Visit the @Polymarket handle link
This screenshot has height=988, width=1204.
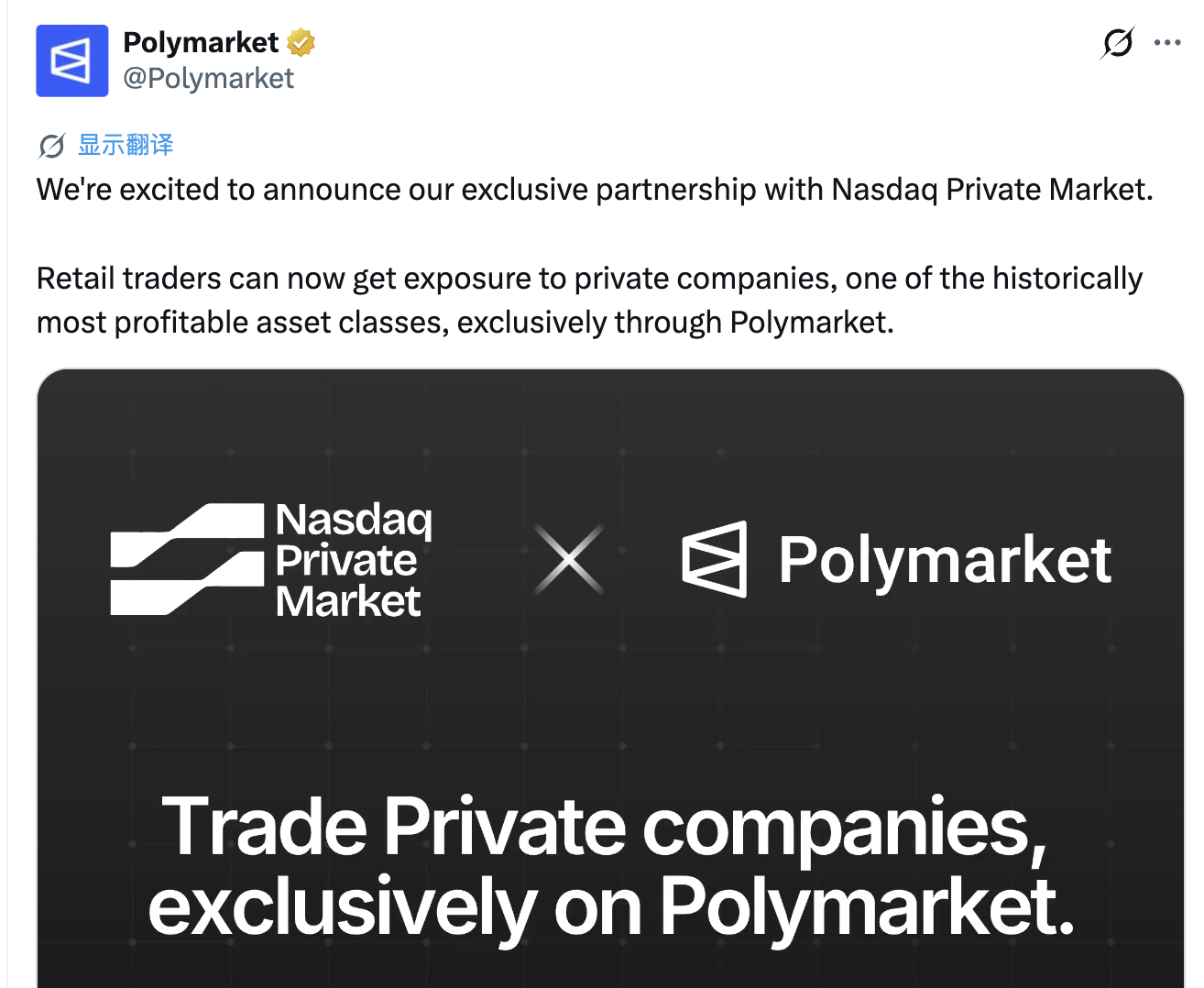point(209,79)
